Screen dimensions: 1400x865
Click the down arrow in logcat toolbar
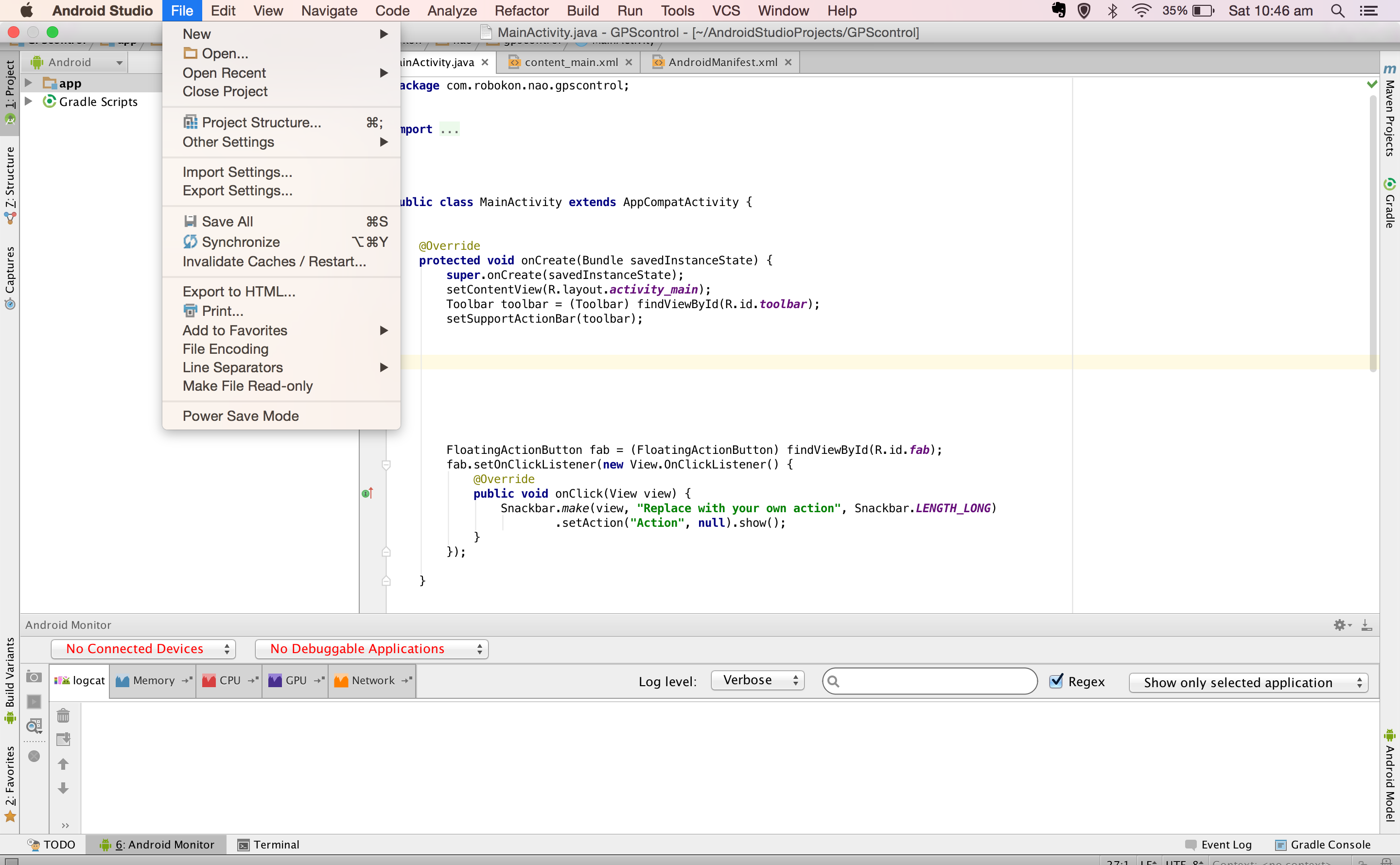pyautogui.click(x=64, y=788)
